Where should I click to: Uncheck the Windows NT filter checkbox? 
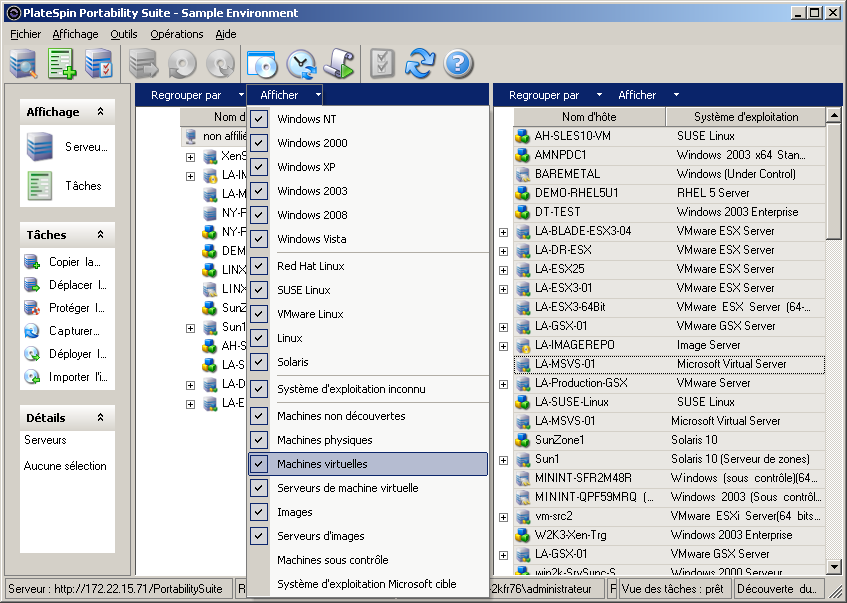(260, 119)
